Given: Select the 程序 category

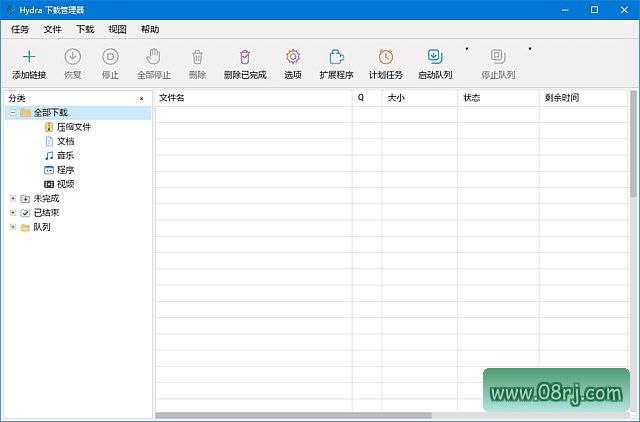Looking at the screenshot, I should [x=65, y=170].
